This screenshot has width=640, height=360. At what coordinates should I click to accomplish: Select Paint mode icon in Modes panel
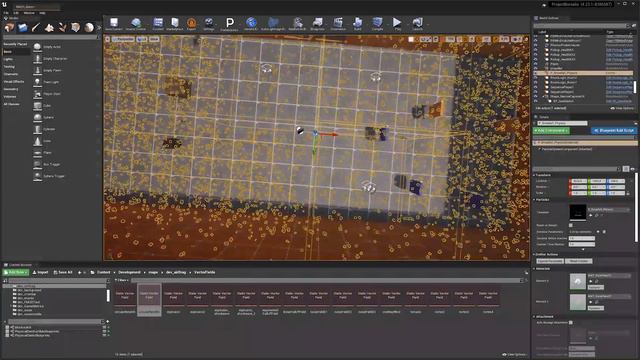click(x=23, y=27)
